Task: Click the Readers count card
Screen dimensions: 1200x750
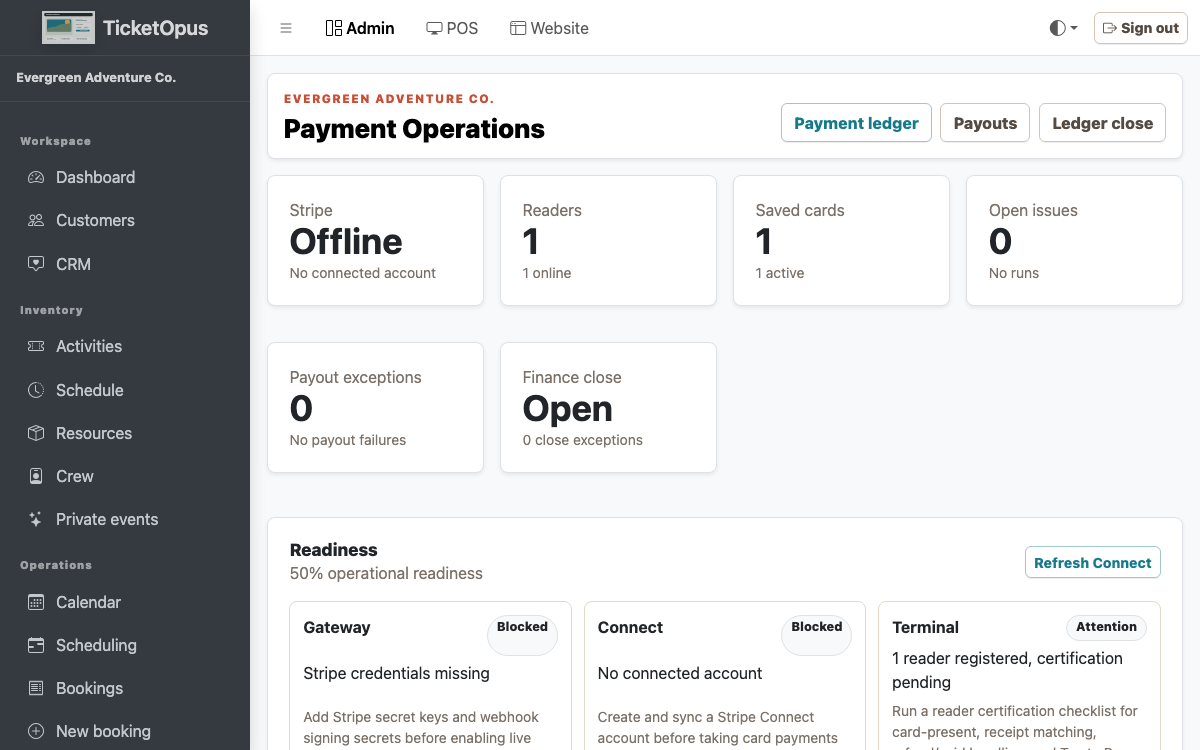Action: 608,240
